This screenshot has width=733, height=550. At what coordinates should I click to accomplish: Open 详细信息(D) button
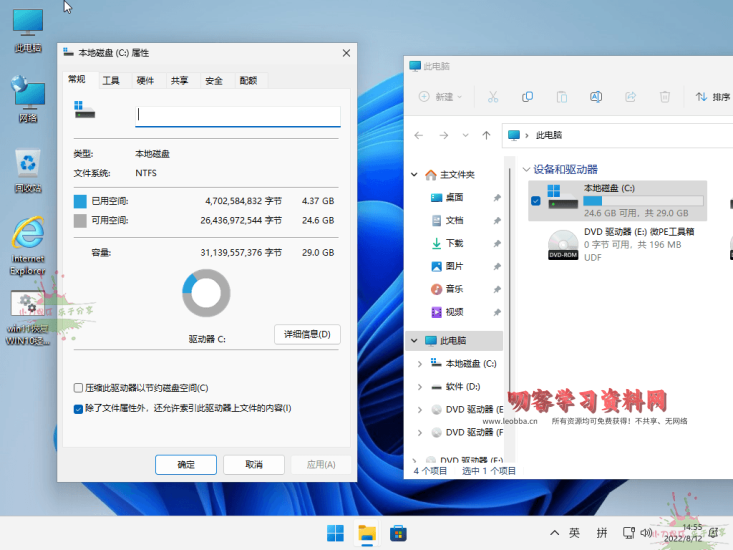pos(307,334)
